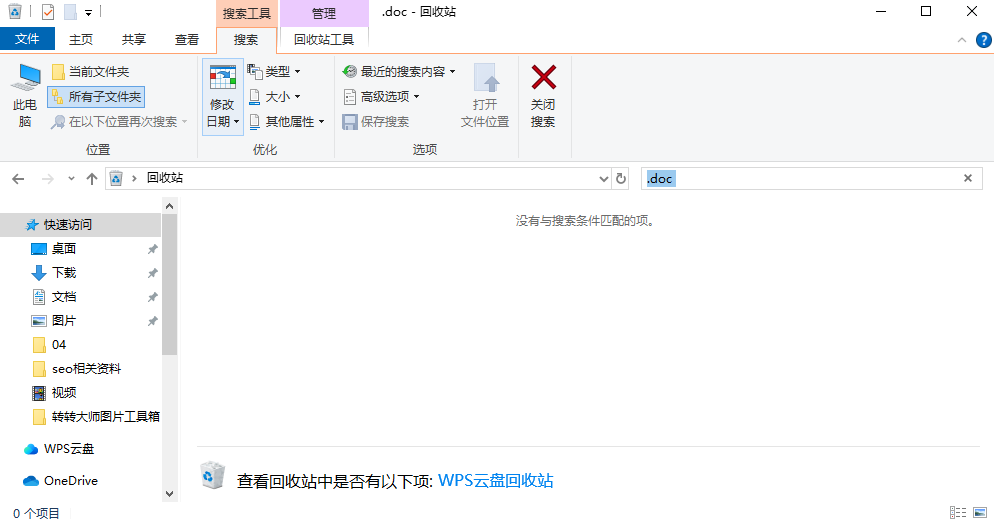Viewport: 994px width, 525px height.
Task: Open OneDrive in the sidebar
Action: [x=70, y=481]
